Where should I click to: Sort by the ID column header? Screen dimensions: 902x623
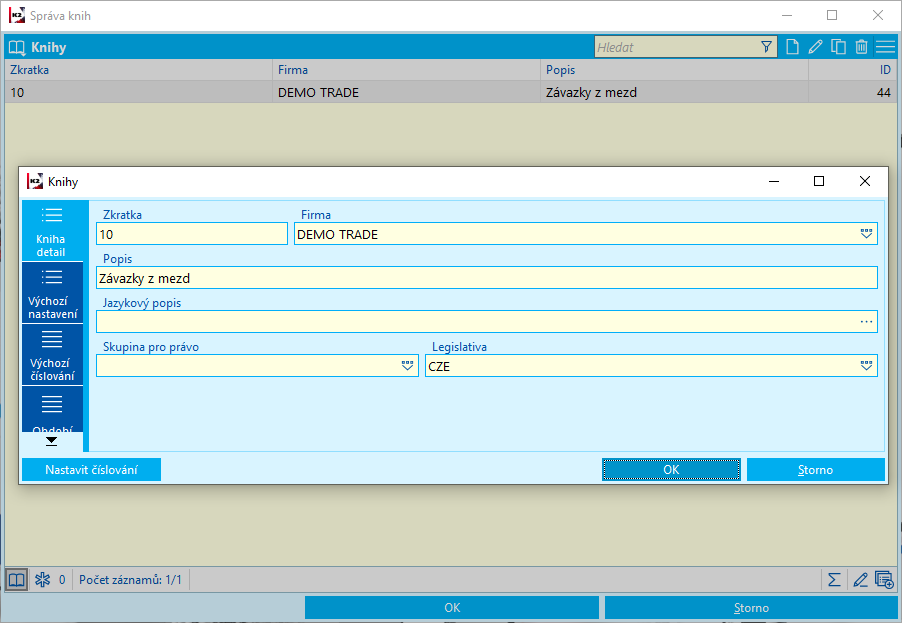tap(853, 70)
